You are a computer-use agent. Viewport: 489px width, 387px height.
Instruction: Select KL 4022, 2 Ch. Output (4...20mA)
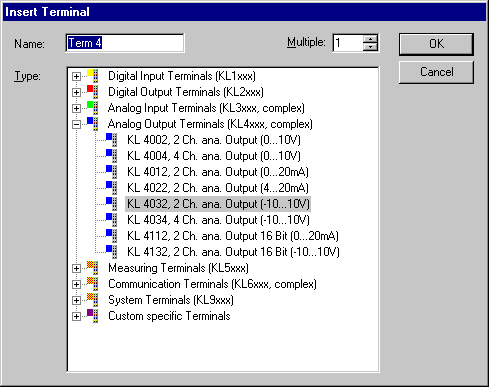pos(218,188)
